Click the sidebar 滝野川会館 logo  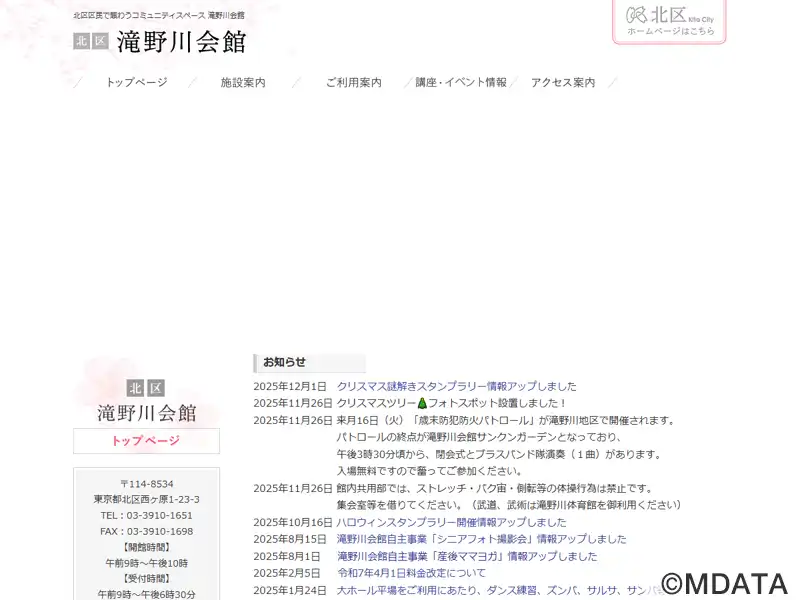146,412
